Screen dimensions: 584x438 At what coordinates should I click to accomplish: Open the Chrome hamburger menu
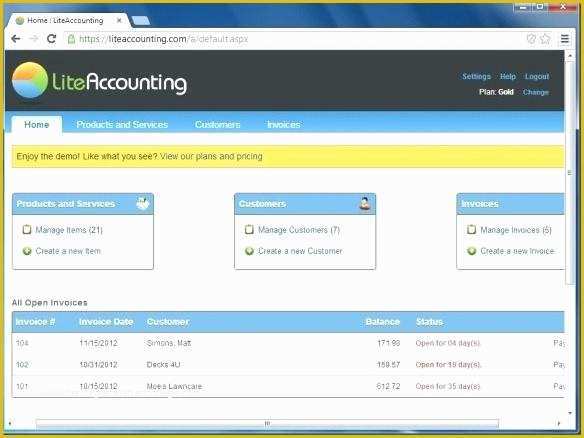(565, 39)
